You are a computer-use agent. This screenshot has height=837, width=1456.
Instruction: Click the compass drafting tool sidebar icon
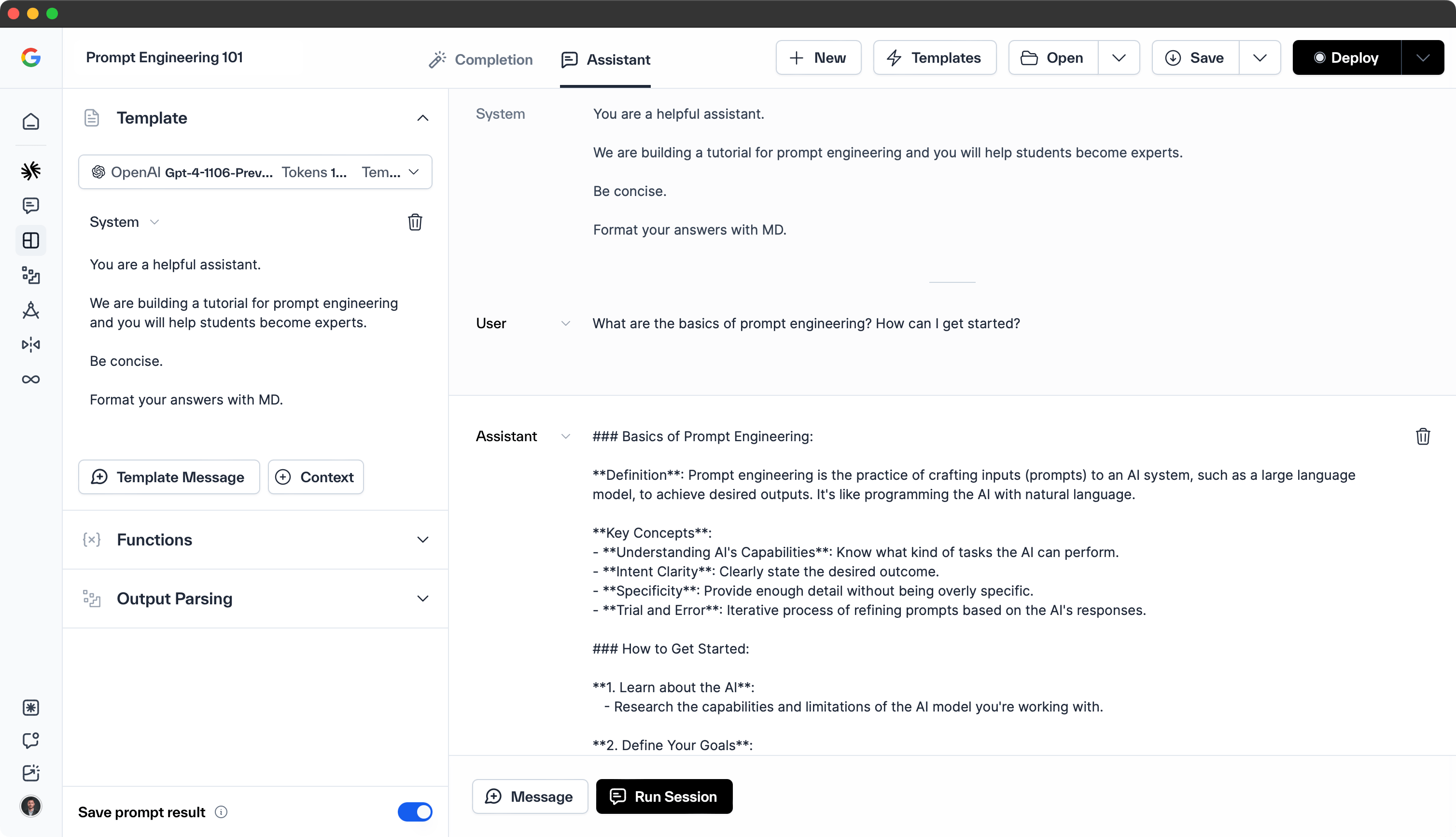(31, 310)
